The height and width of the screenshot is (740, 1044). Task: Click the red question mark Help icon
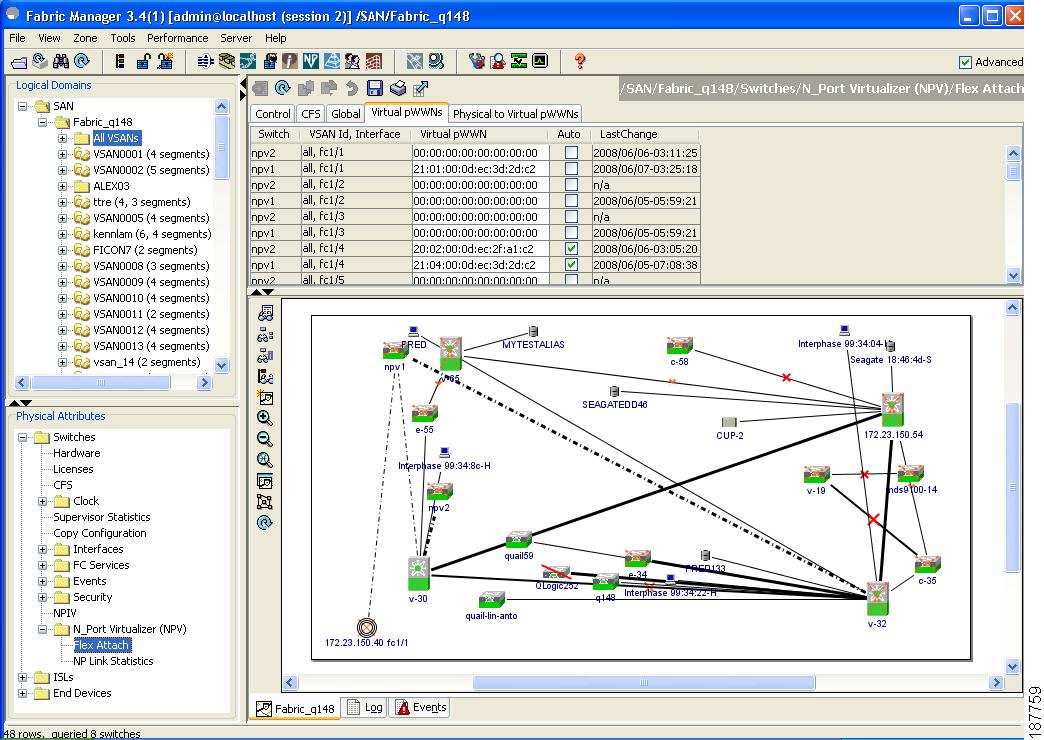click(x=580, y=61)
